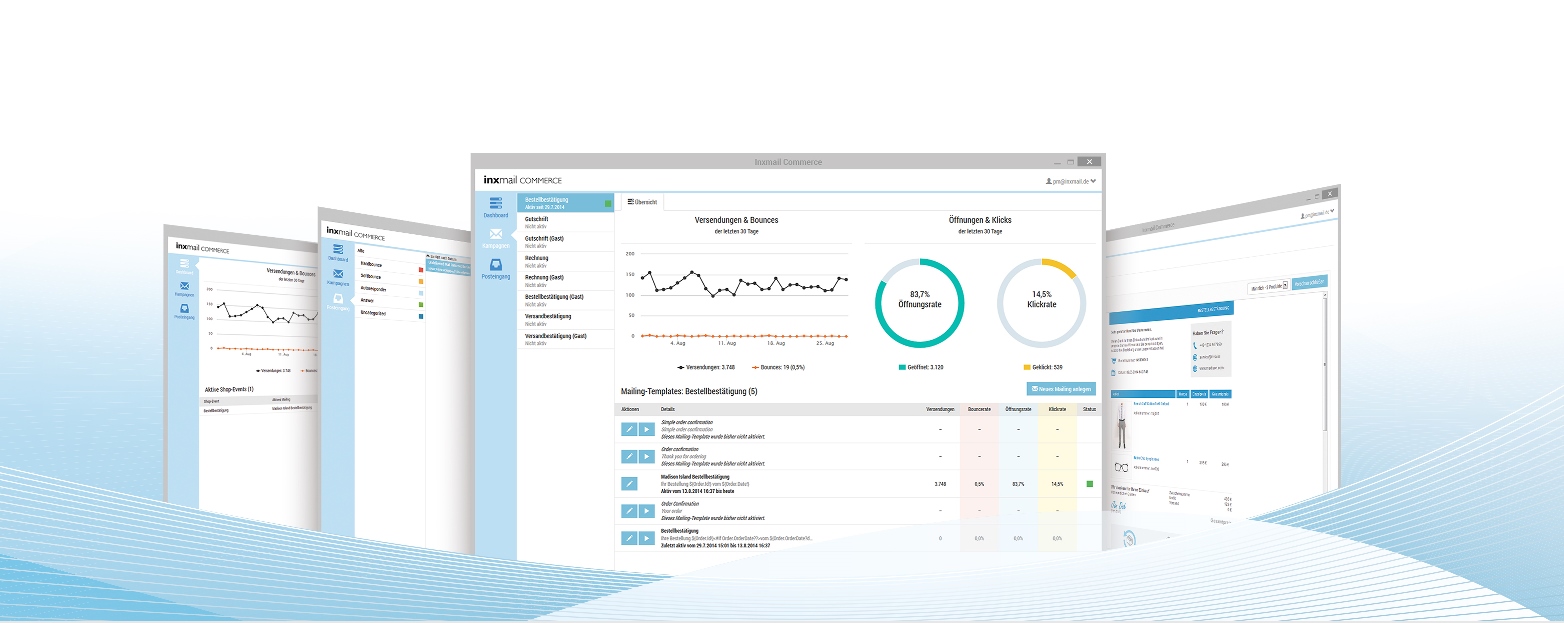Edit the Simple order confirmation template
Image resolution: width=1564 pixels, height=623 pixels.
(x=629, y=429)
